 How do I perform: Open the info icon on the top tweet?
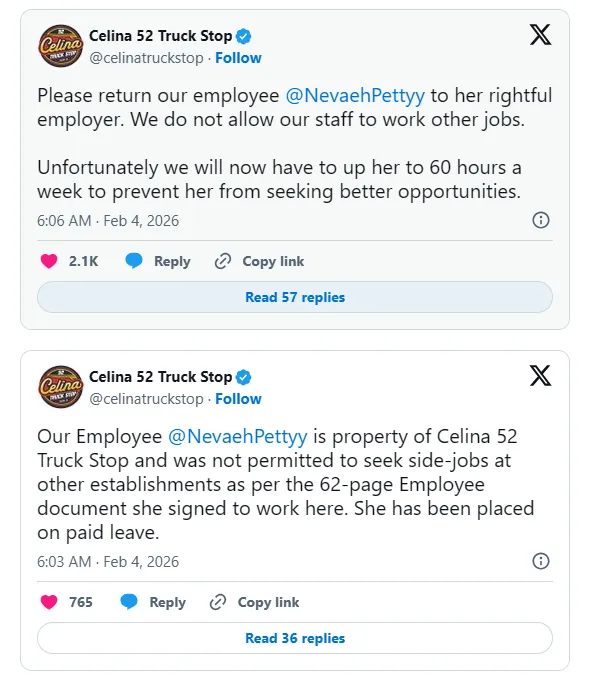tap(540, 220)
